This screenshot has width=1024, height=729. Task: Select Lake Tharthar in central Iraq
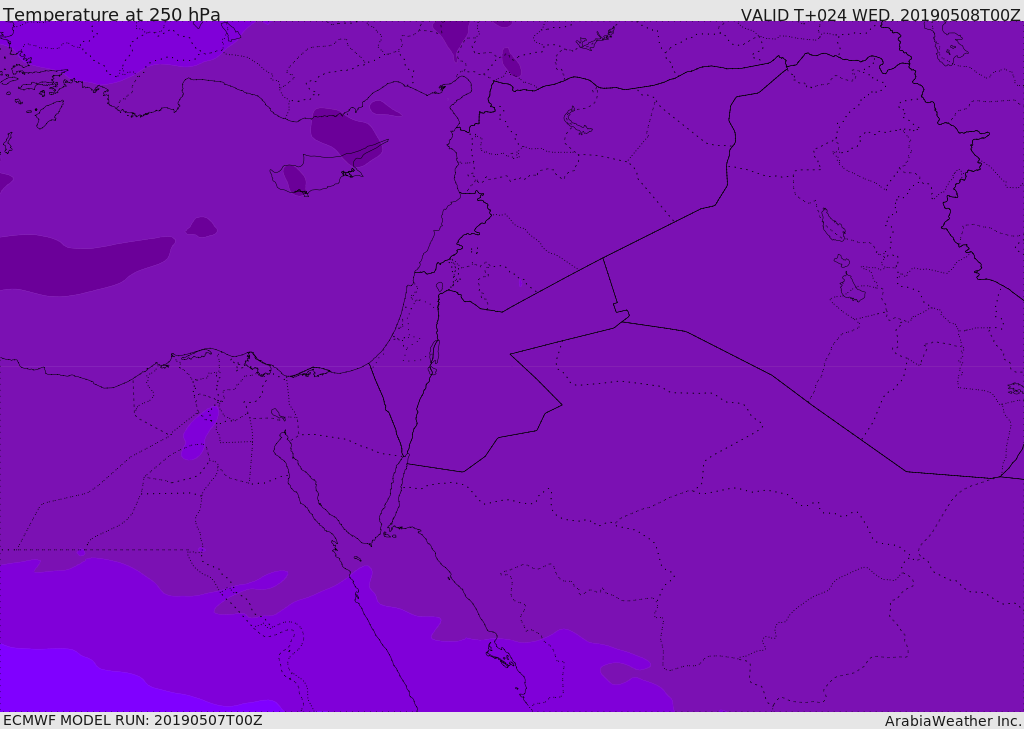833,225
